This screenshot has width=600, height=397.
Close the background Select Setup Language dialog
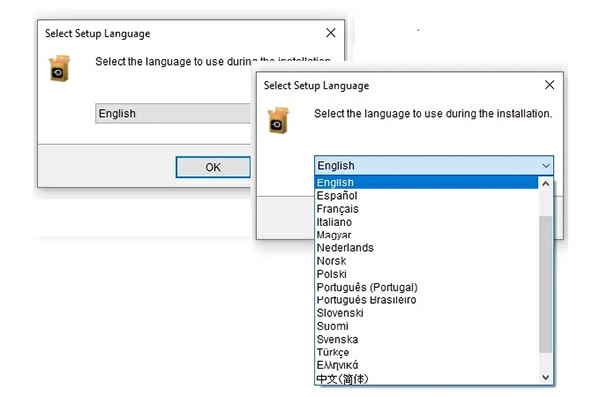(x=331, y=33)
